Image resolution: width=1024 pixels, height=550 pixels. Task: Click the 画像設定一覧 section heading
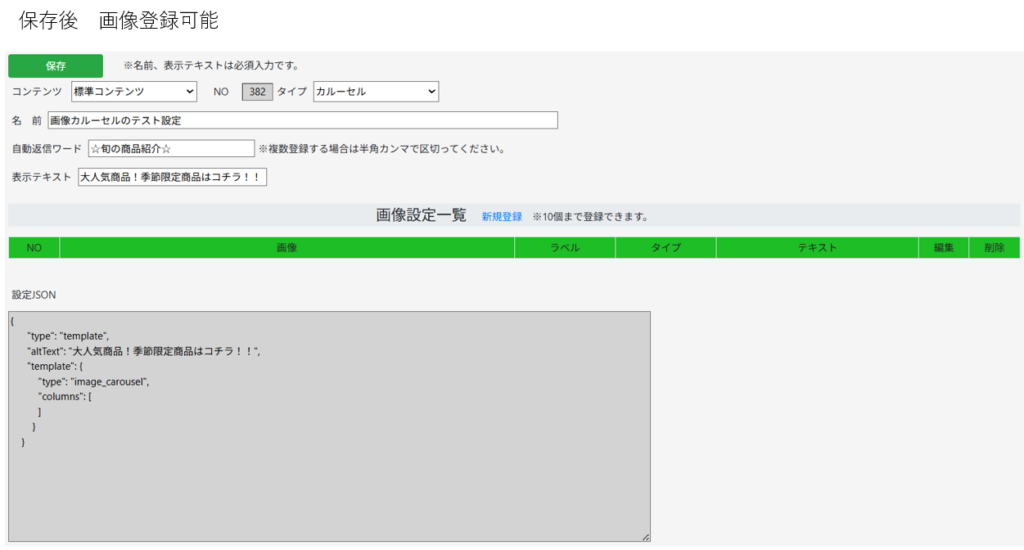pyautogui.click(x=421, y=215)
